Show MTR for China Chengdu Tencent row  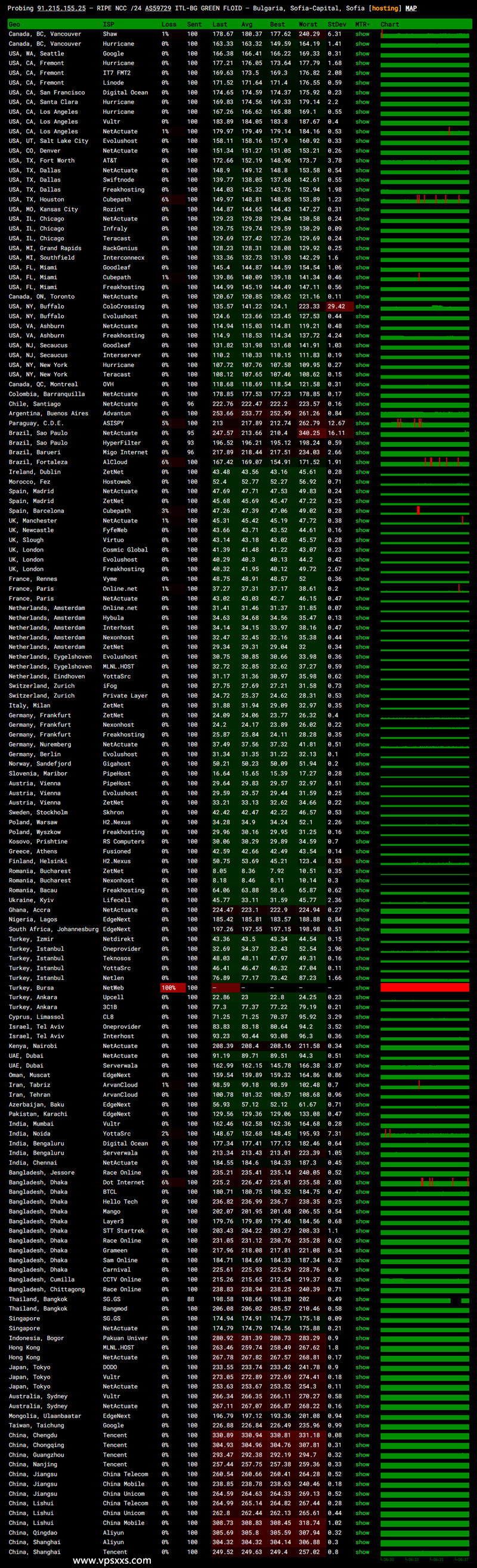363,1435
